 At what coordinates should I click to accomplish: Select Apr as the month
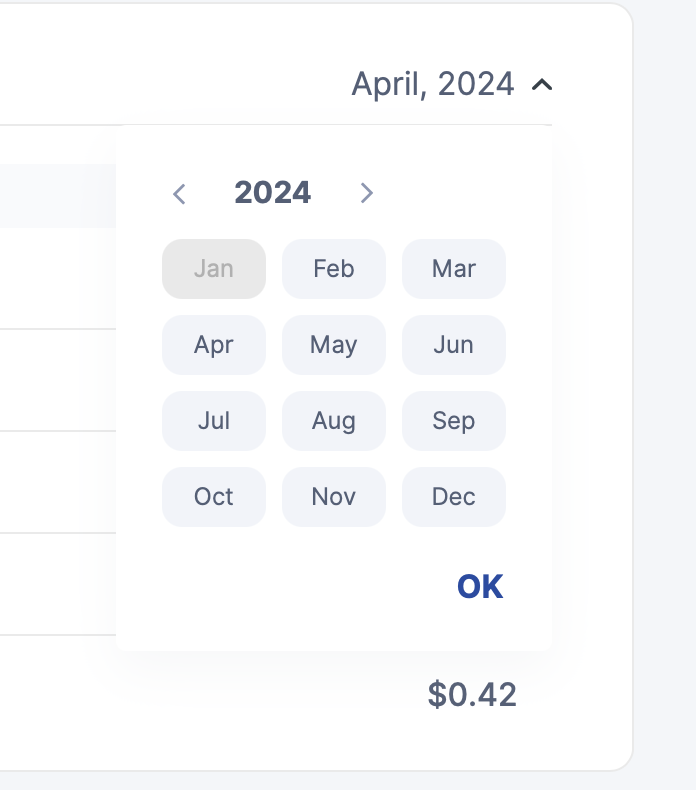tap(214, 345)
